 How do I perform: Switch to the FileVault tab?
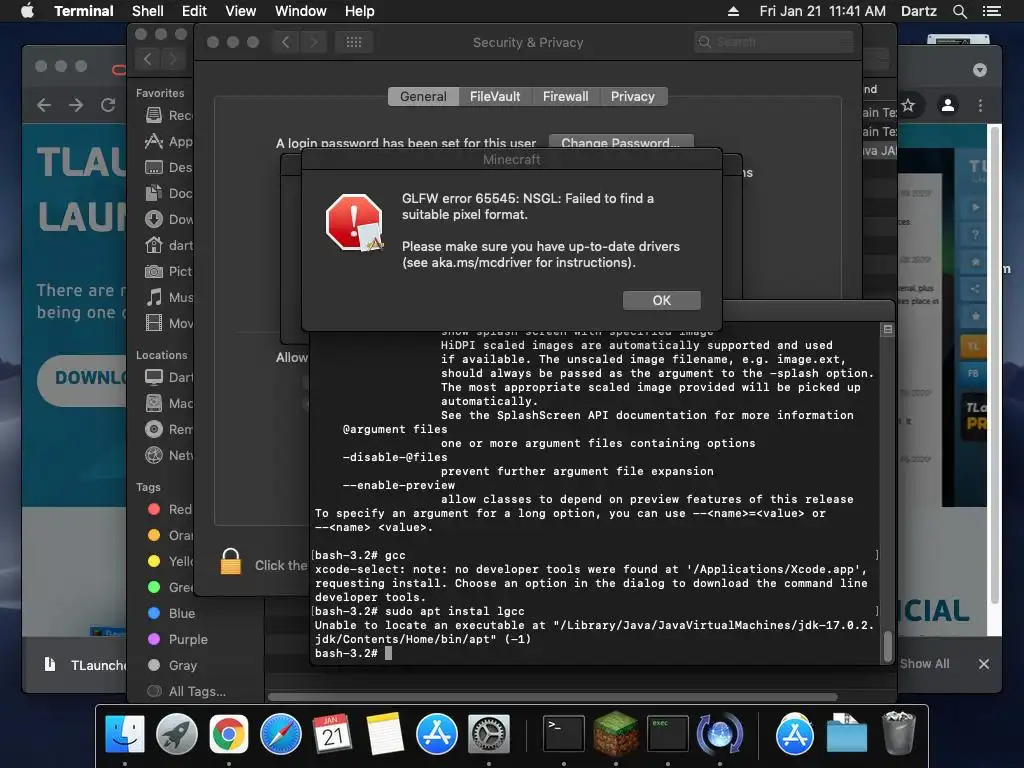494,97
